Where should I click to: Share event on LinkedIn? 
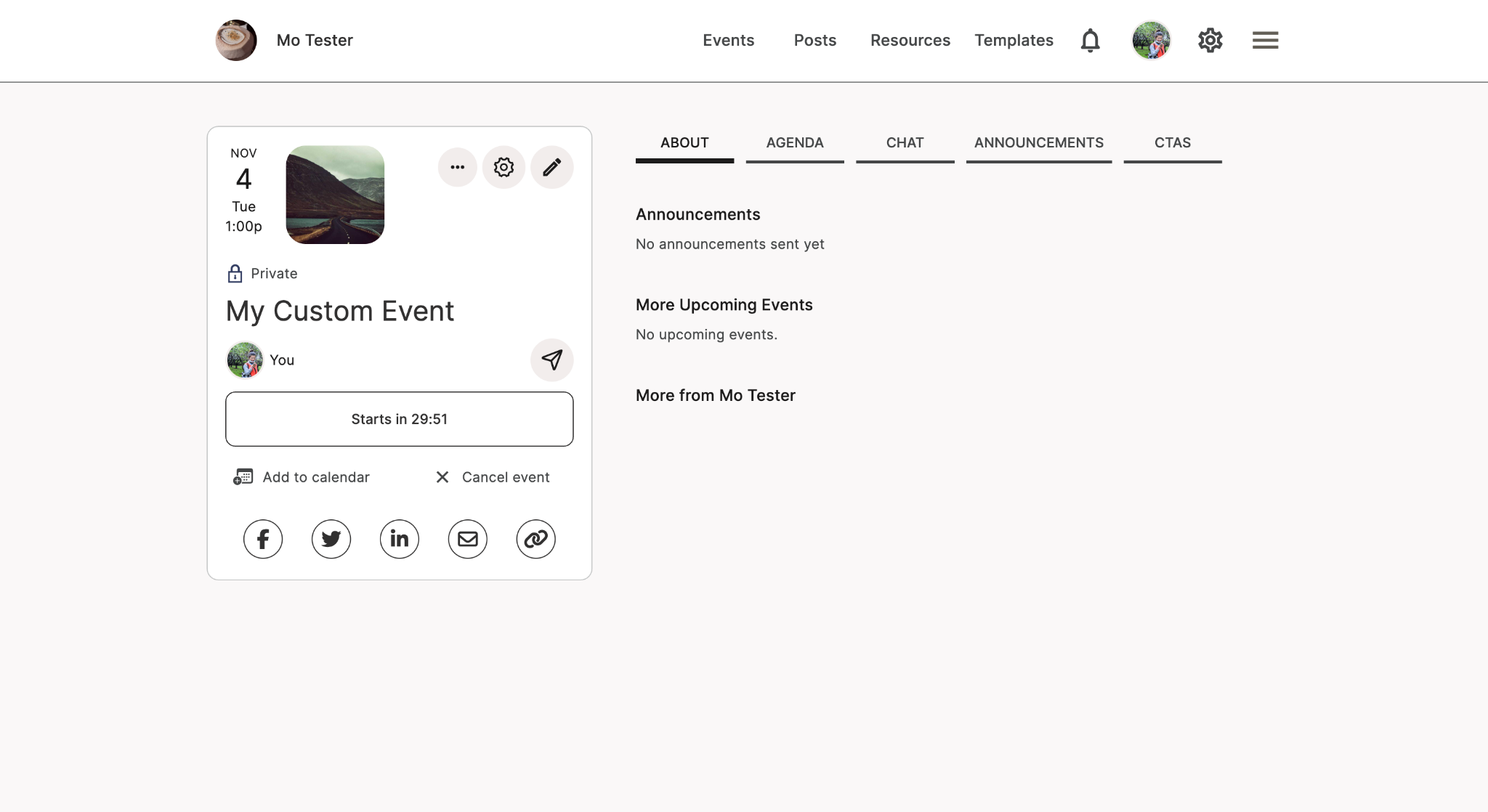[400, 539]
